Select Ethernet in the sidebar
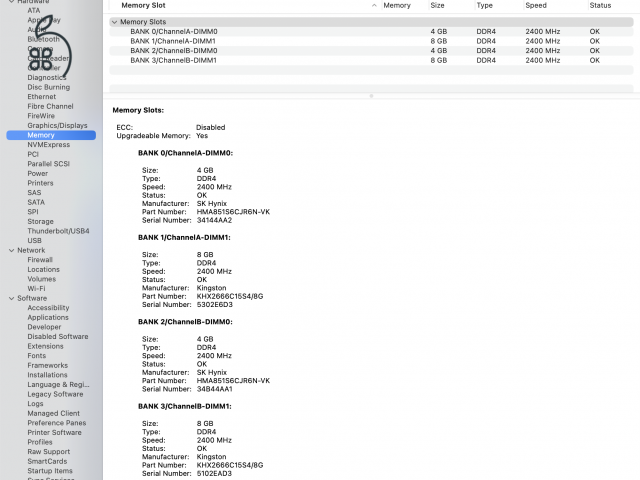Screen dimensions: 640x480 (42, 97)
